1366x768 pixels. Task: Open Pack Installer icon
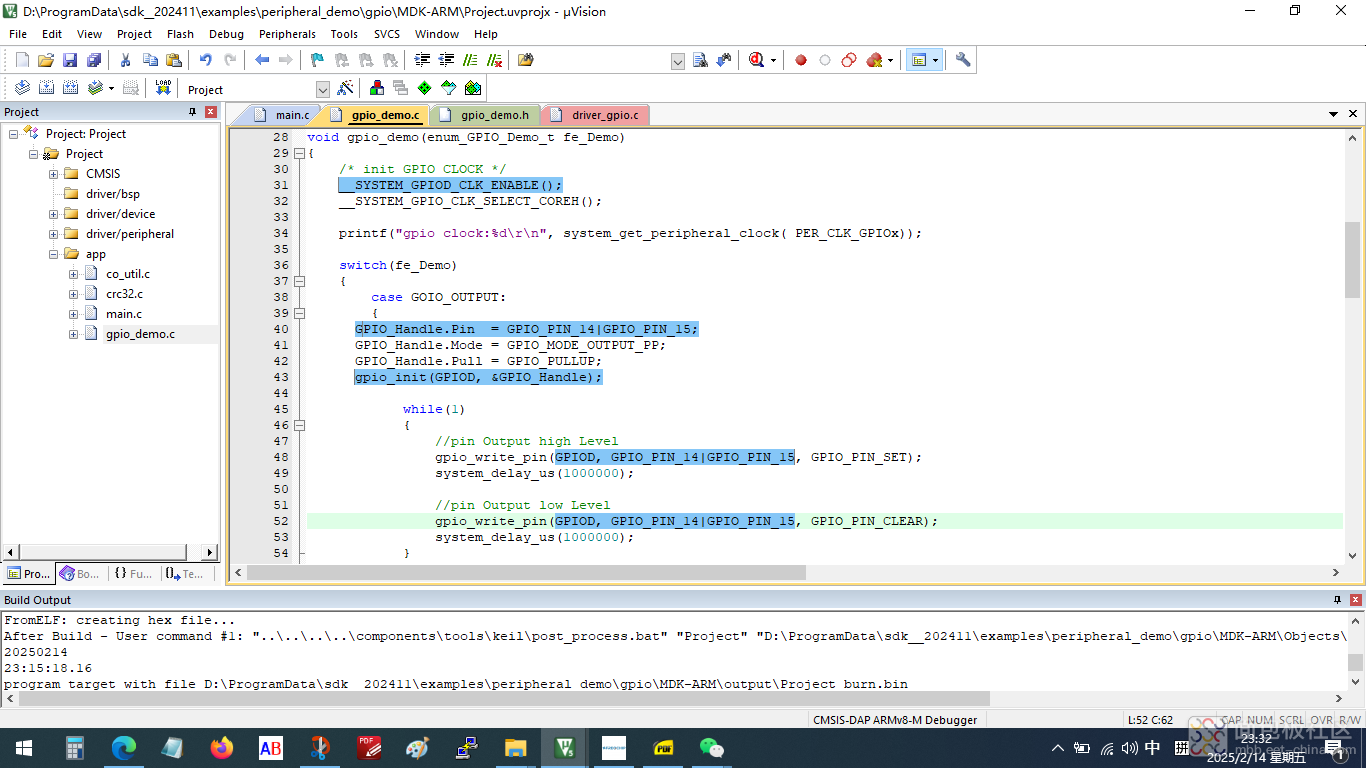[x=473, y=88]
